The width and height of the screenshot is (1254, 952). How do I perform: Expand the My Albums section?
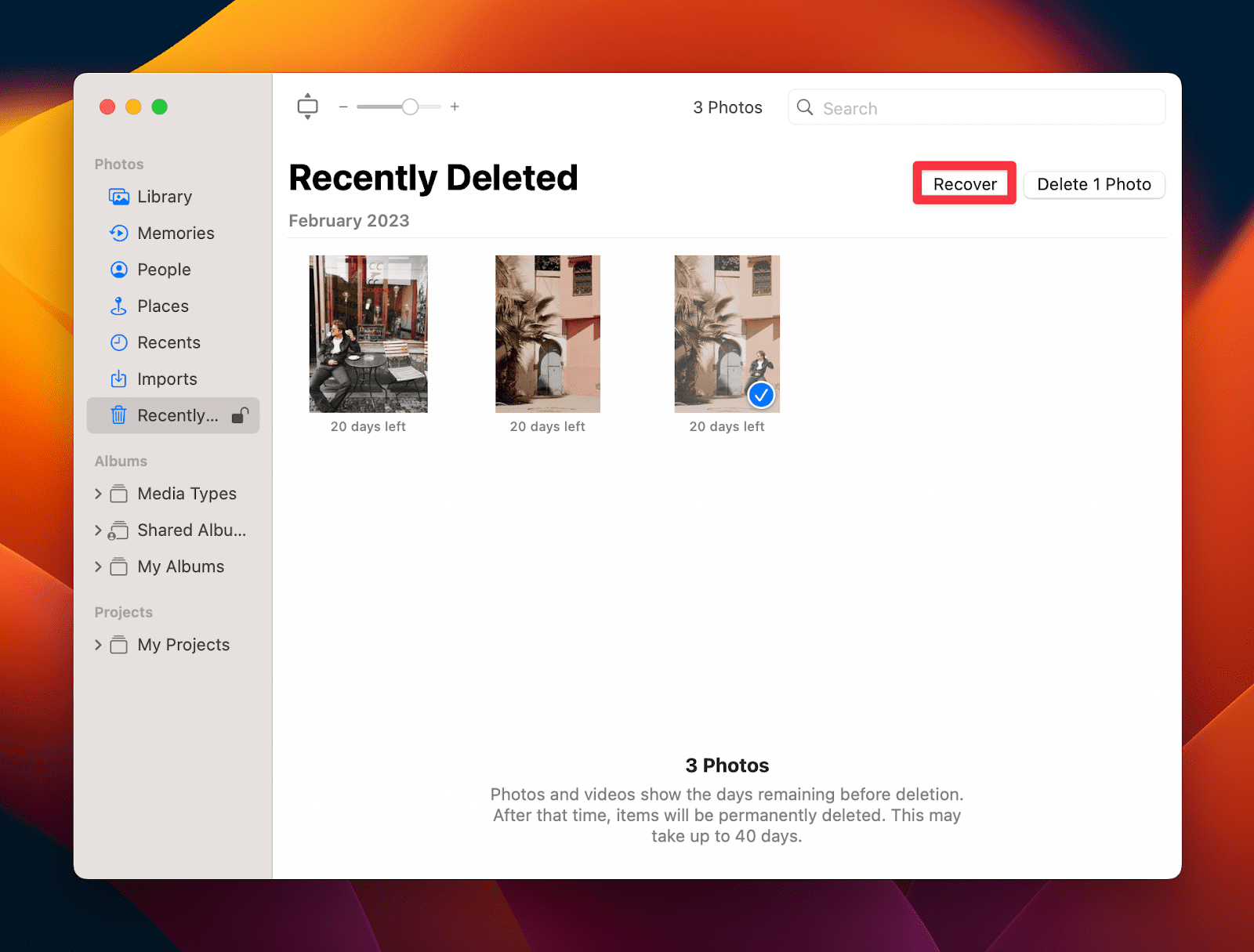pyautogui.click(x=98, y=566)
